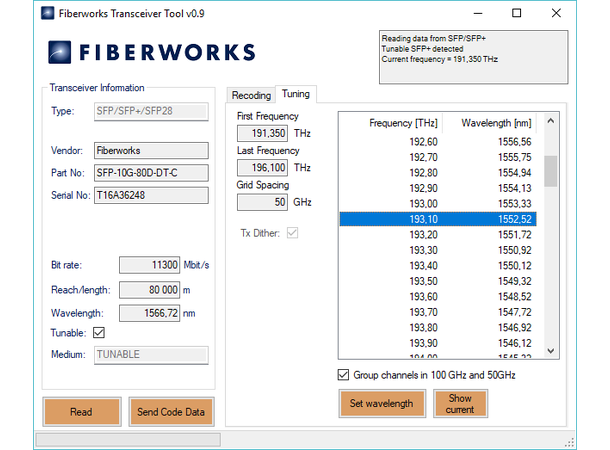Select the 193,80 THz row
610x450 pixels.
pyautogui.click(x=438, y=327)
